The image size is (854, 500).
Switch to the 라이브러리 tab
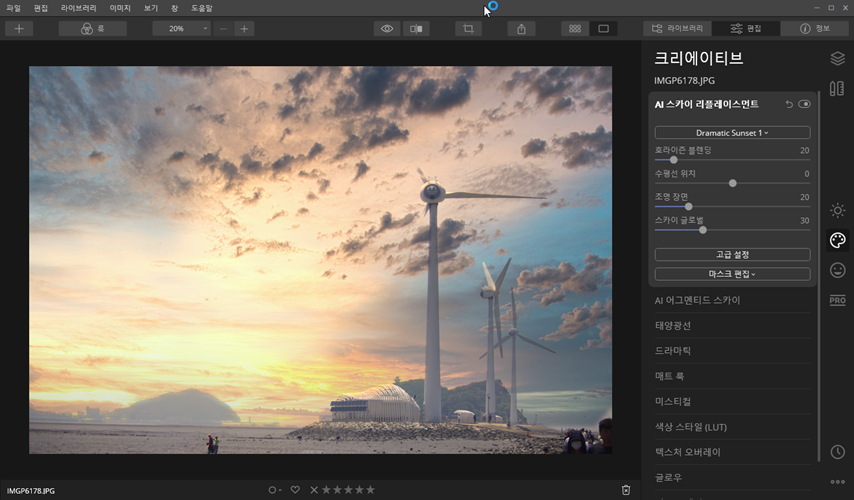pyautogui.click(x=676, y=29)
